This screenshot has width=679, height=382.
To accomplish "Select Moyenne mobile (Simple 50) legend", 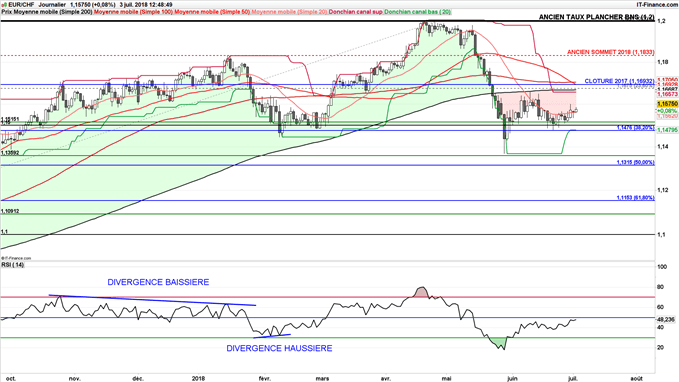I will point(212,12).
